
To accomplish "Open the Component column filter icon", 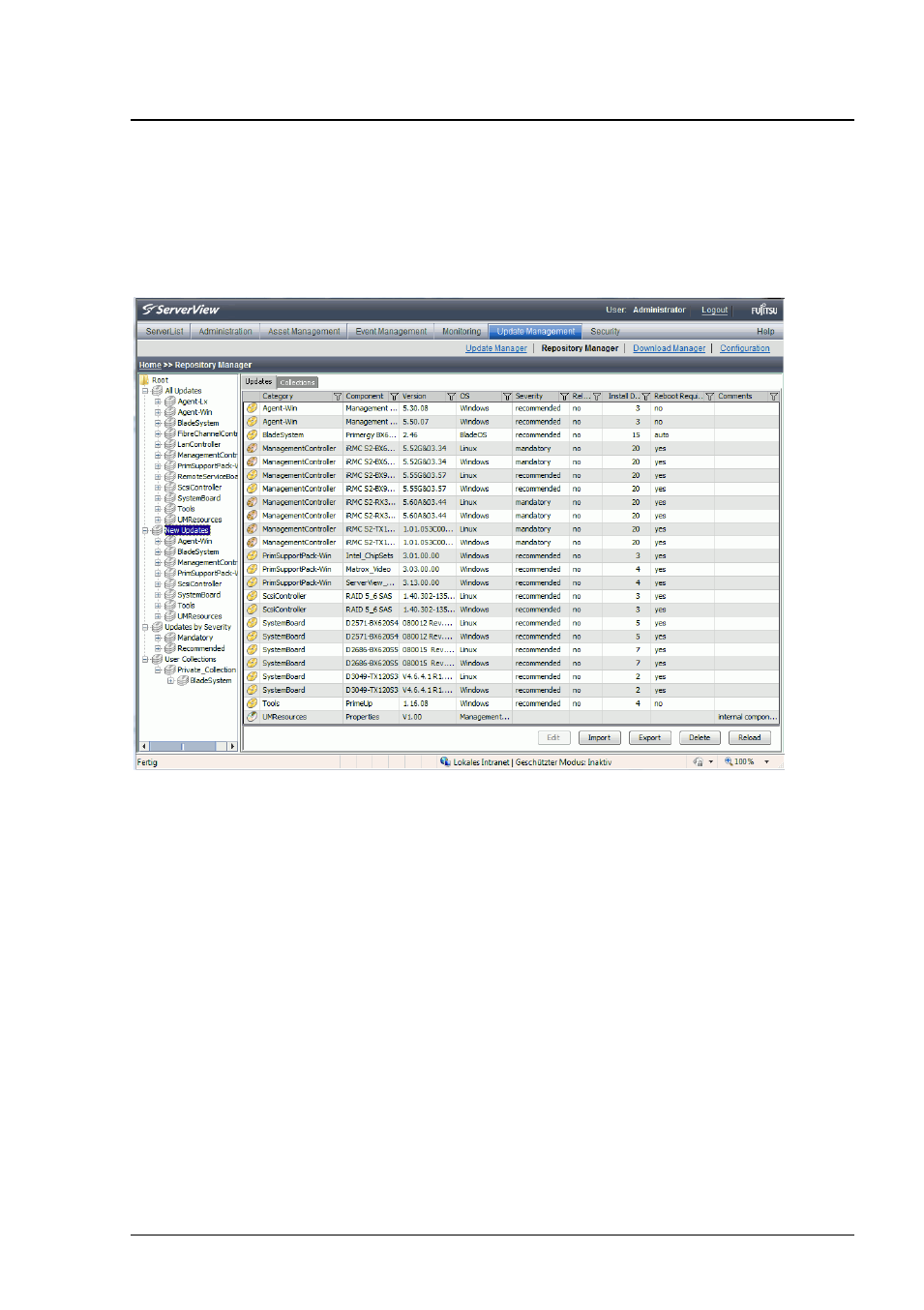I will (x=394, y=397).
